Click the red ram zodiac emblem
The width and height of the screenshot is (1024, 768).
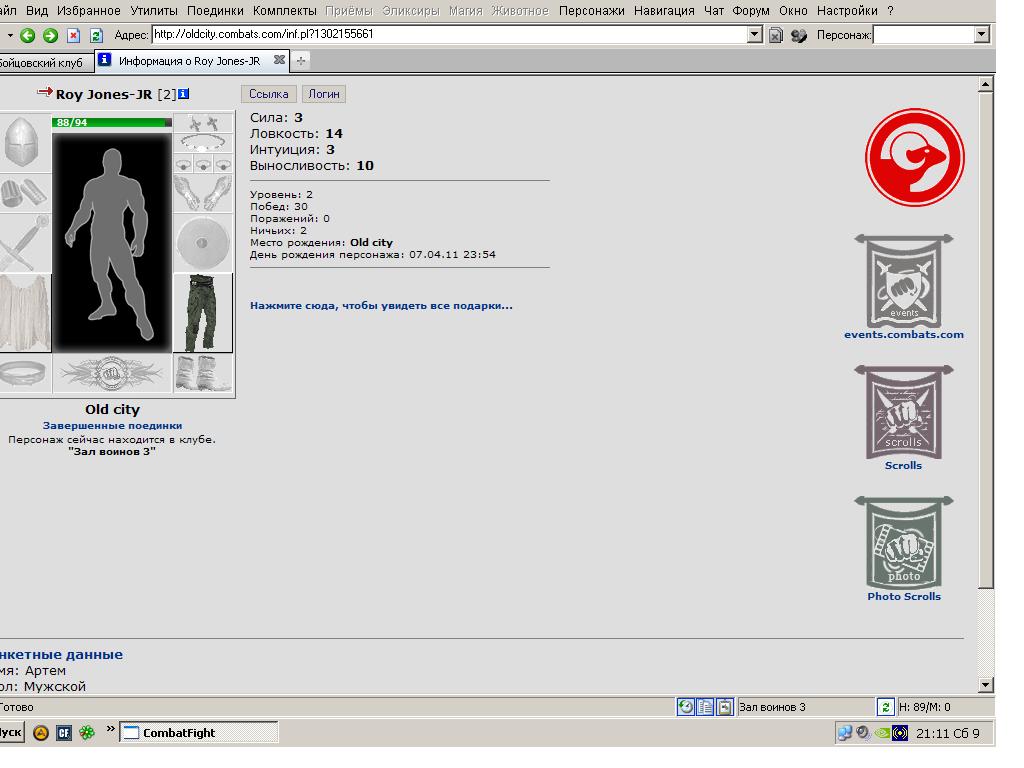click(914, 157)
